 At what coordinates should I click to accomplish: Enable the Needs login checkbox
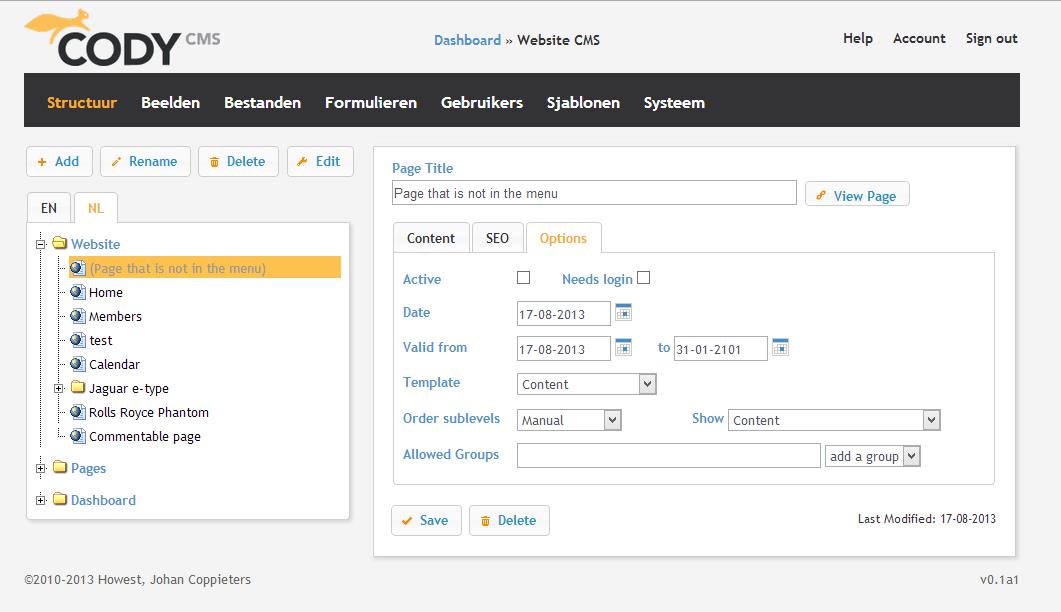pos(644,278)
